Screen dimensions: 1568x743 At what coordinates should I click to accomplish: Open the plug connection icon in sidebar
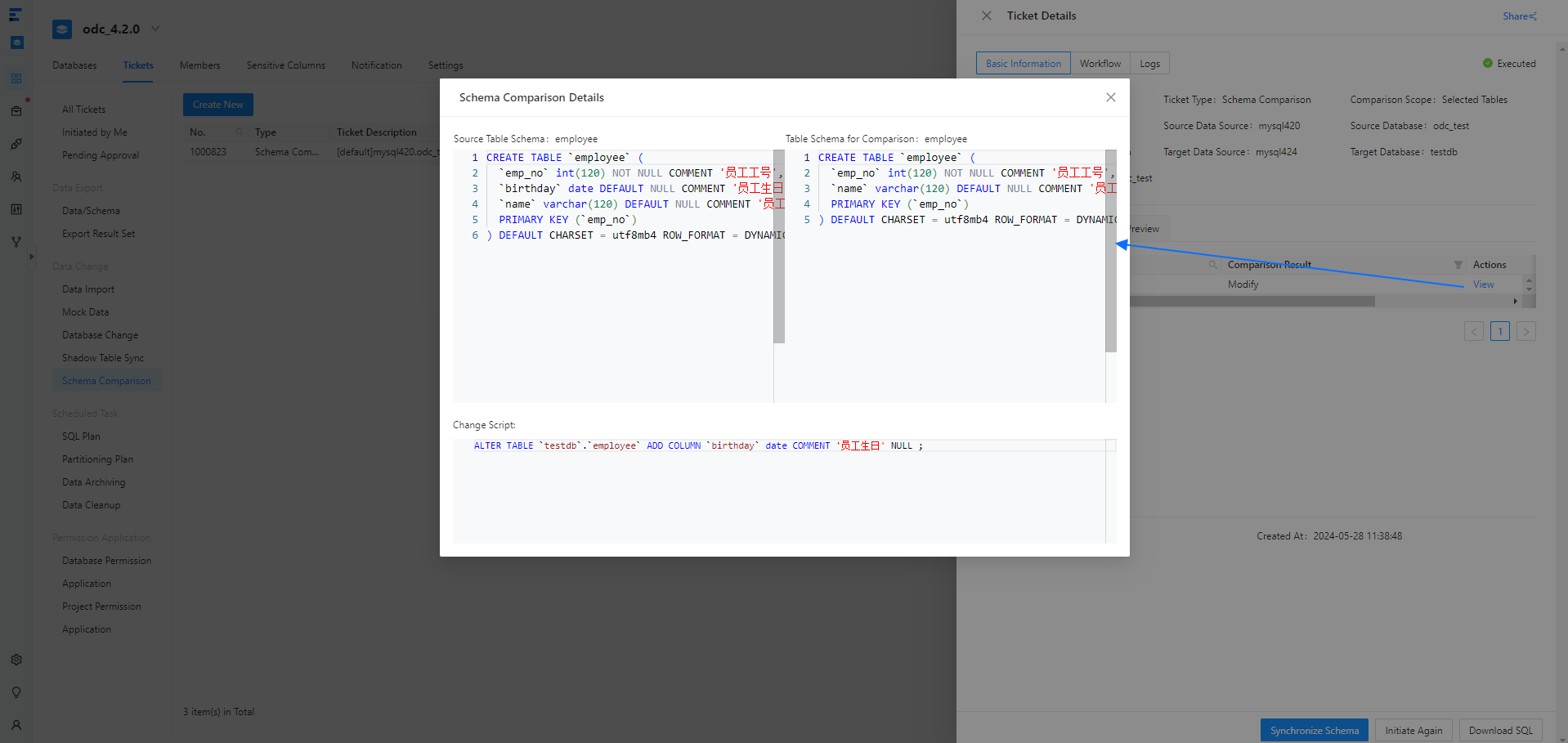coord(16,144)
